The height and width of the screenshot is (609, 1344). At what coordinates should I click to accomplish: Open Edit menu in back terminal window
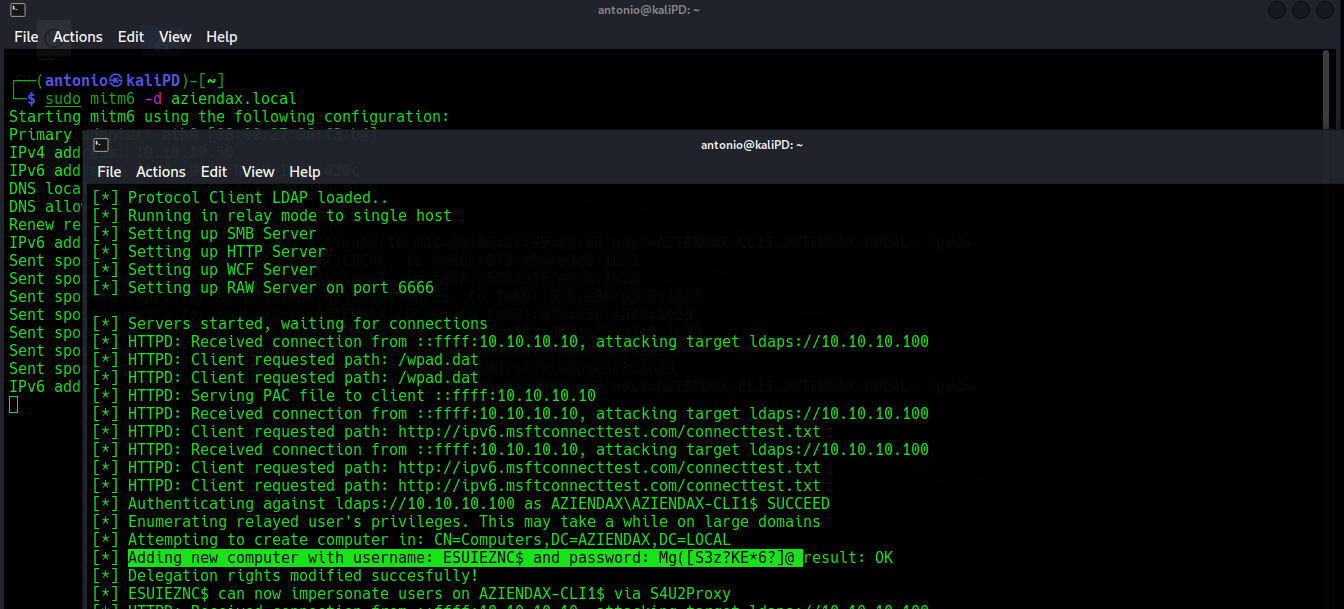131,37
